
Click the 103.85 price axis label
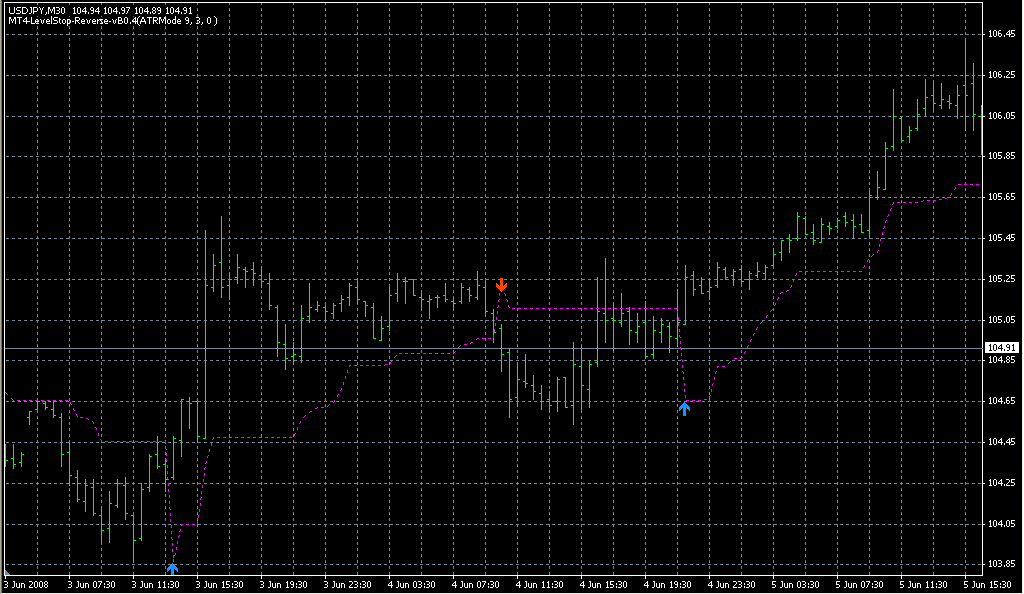tap(1001, 564)
